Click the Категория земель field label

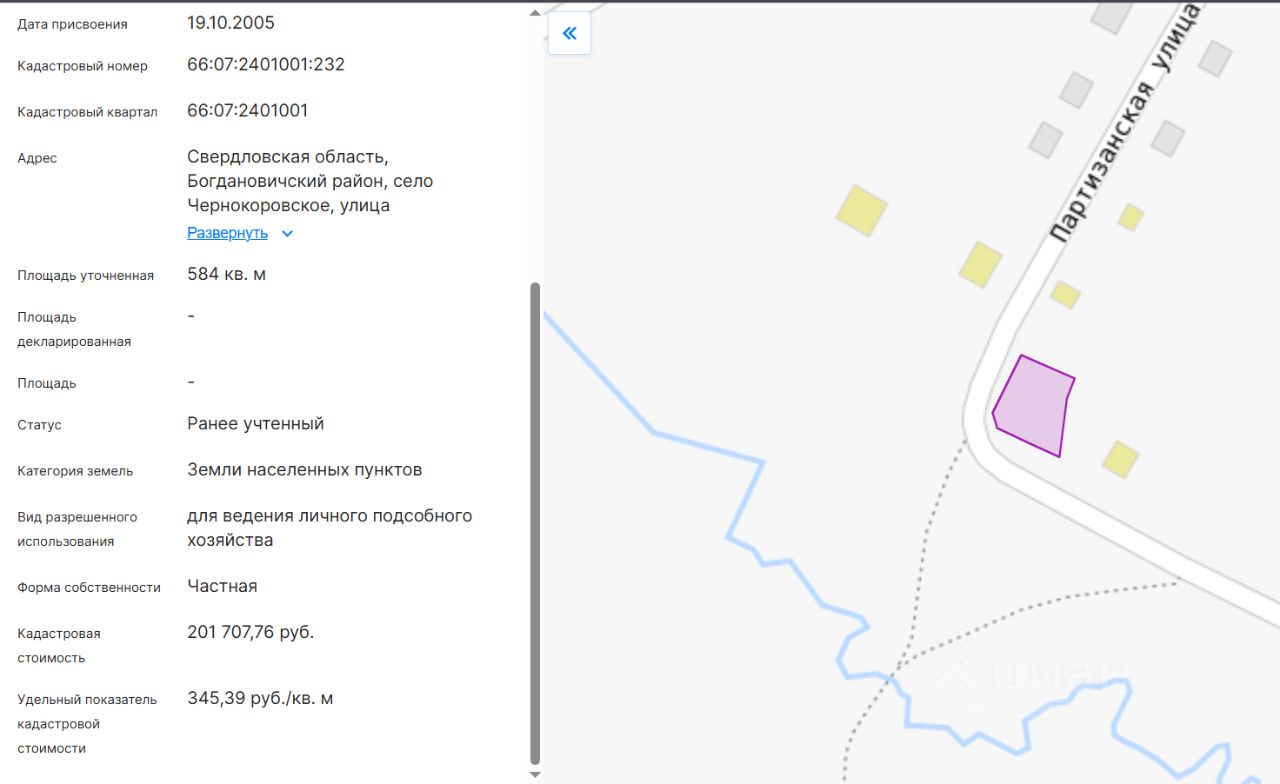(75, 471)
